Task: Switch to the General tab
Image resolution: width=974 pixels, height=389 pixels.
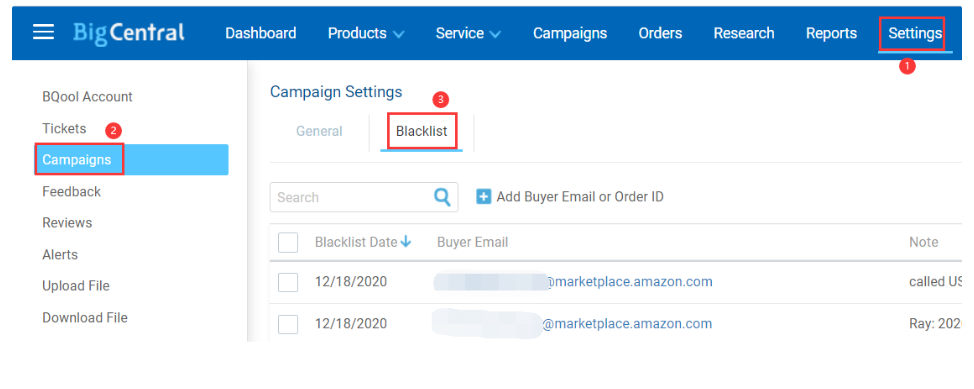Action: click(x=319, y=131)
